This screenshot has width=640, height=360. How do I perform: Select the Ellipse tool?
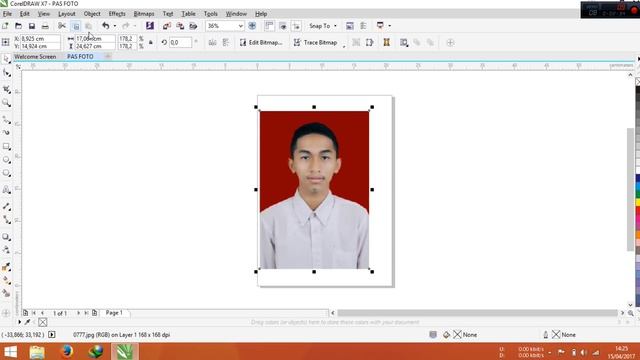[6, 160]
